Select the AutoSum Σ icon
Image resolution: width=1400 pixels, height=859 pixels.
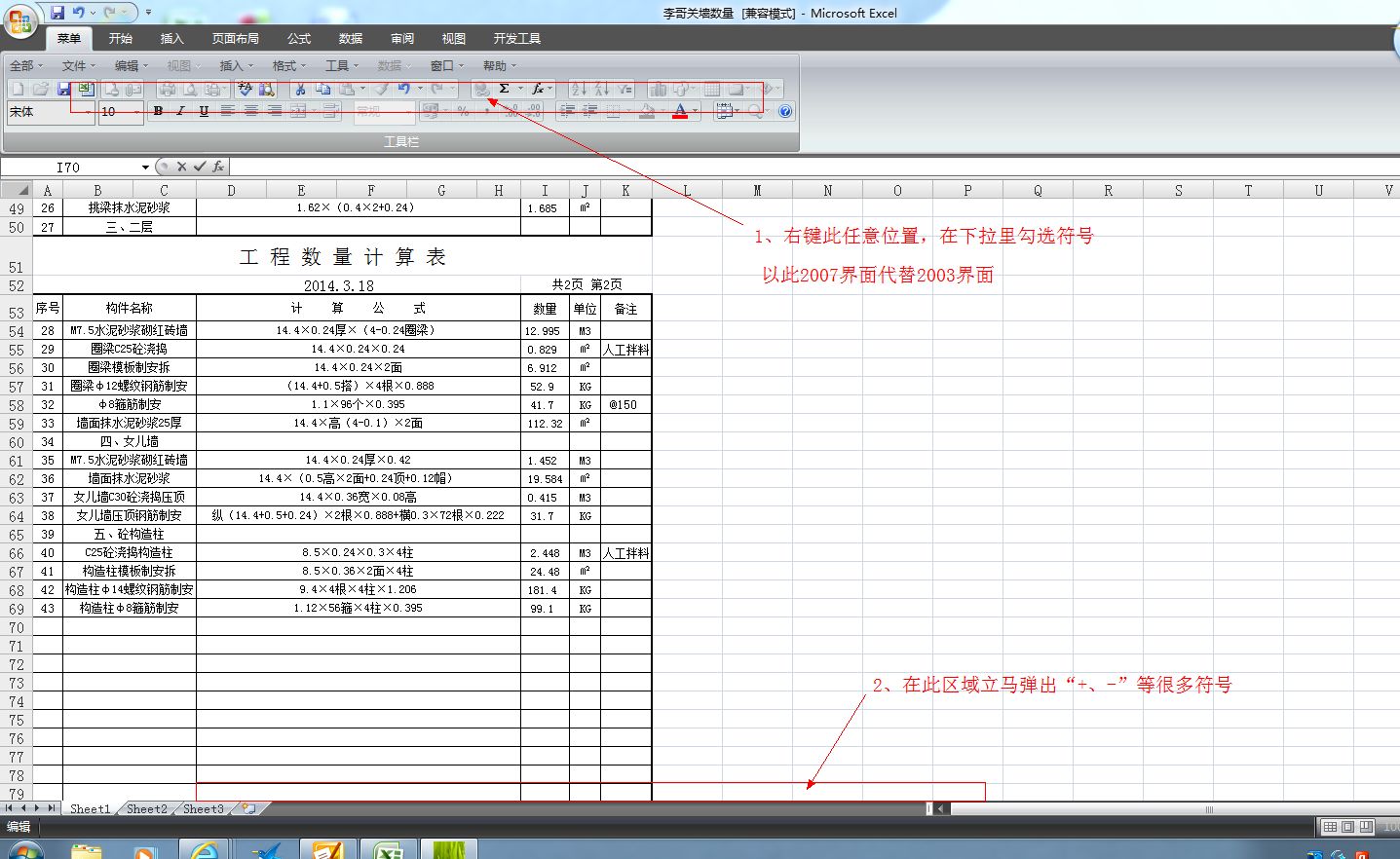click(x=503, y=88)
